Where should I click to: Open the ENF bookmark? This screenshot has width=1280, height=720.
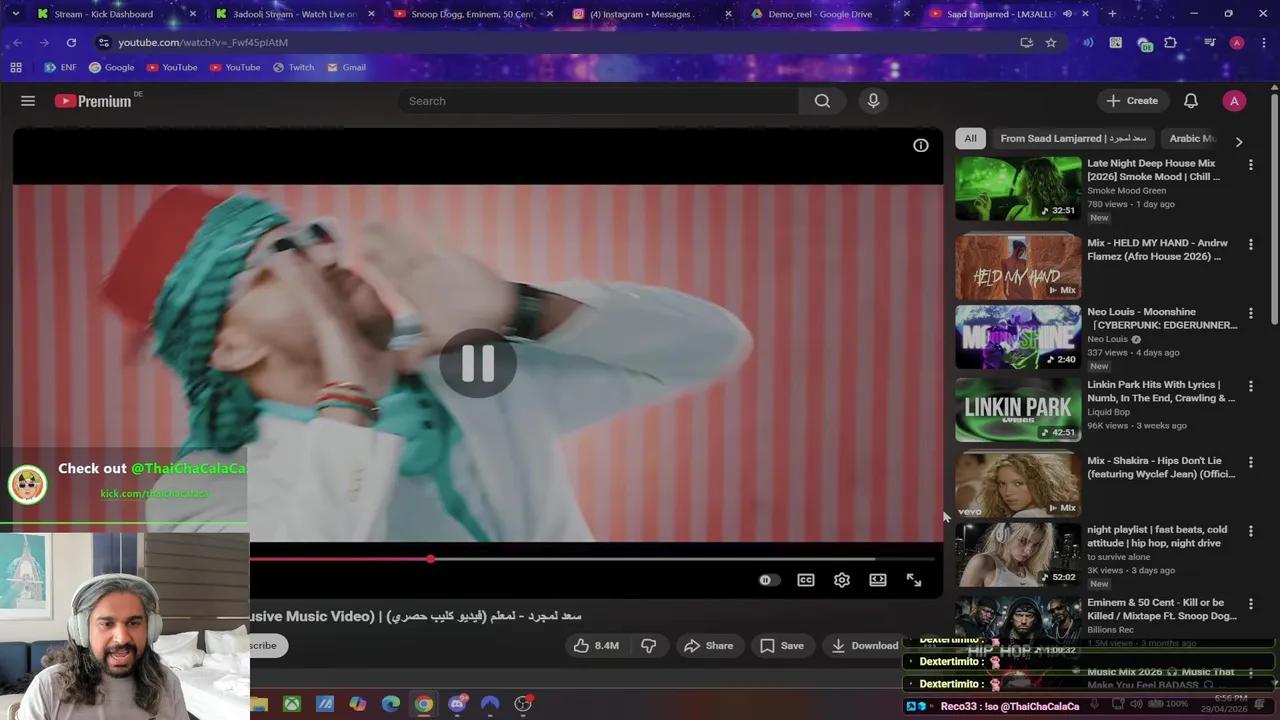(60, 67)
